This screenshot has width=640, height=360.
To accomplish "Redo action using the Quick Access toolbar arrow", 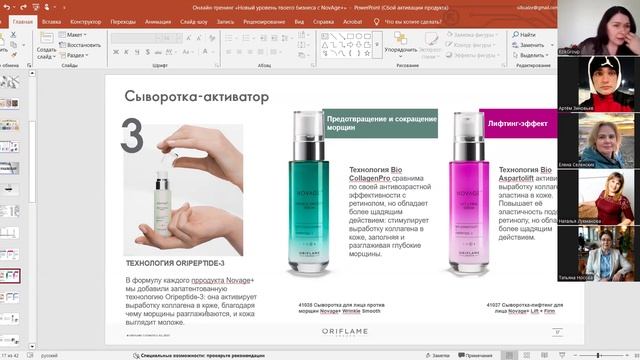I will tap(23, 7).
